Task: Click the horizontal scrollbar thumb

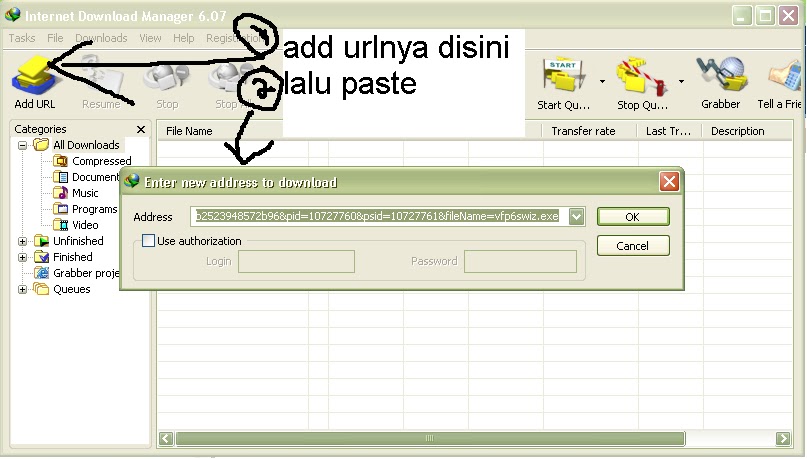Action: coord(430,438)
